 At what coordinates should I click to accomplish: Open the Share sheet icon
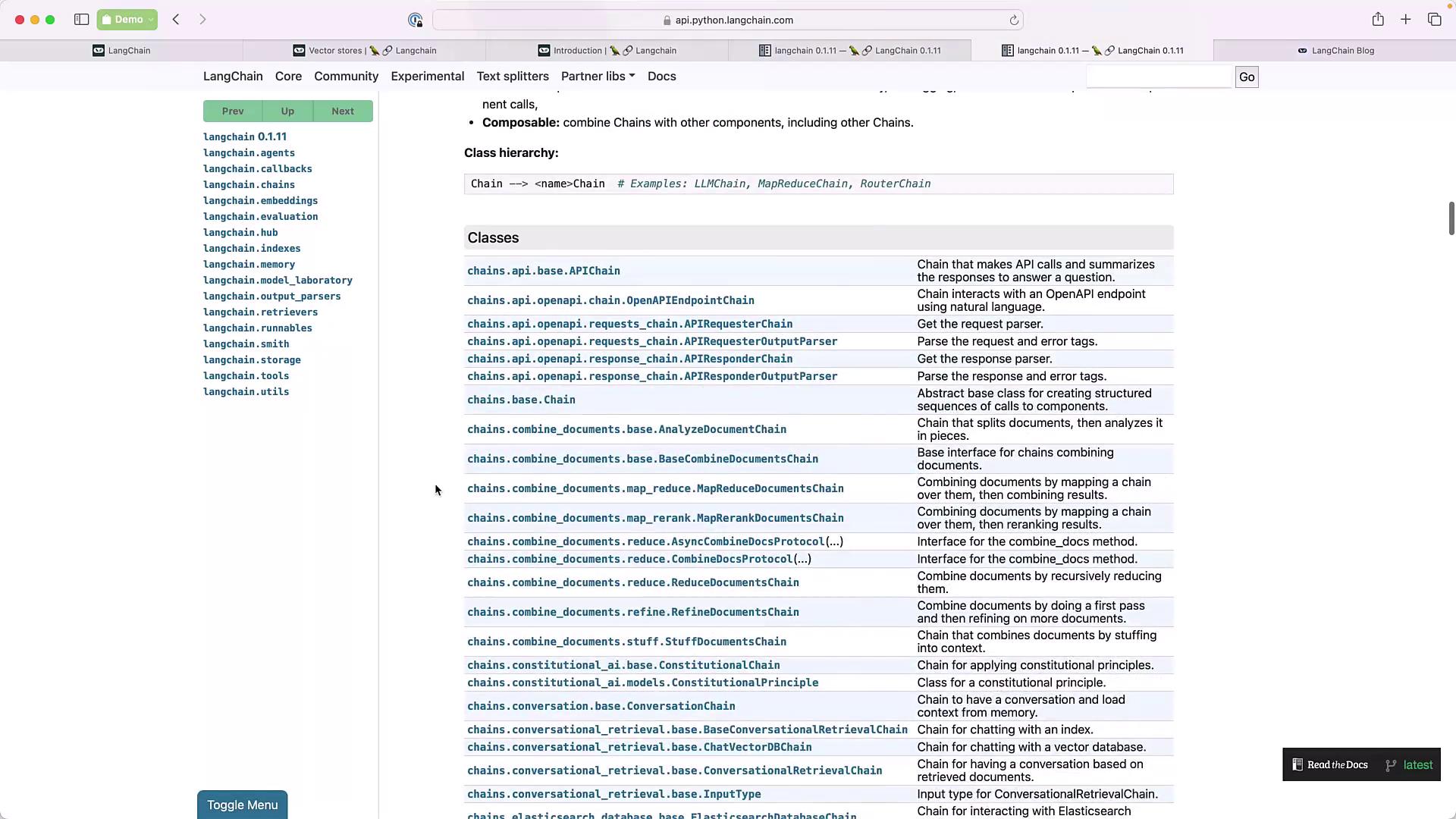1378,20
